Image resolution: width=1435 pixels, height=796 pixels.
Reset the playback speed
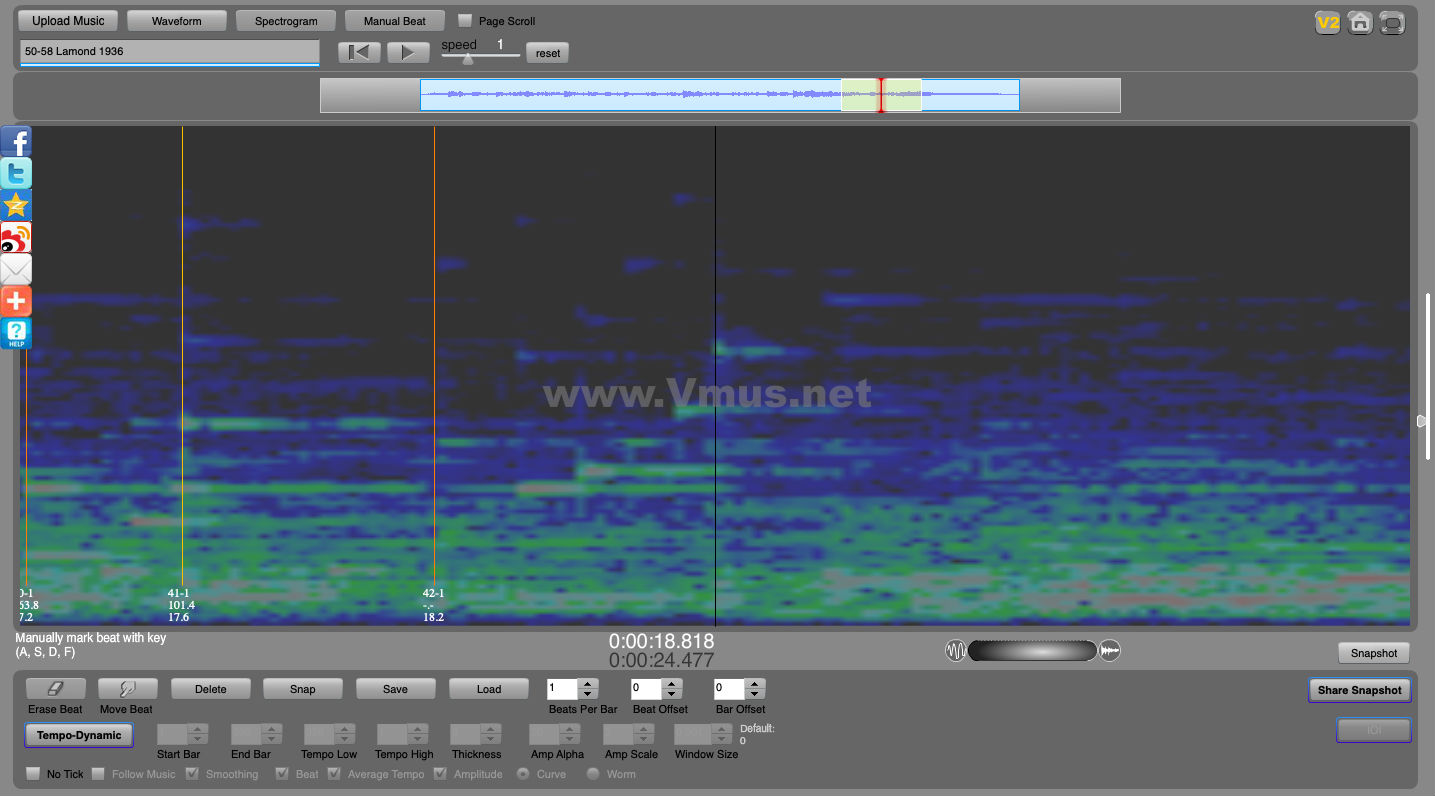pyautogui.click(x=548, y=53)
